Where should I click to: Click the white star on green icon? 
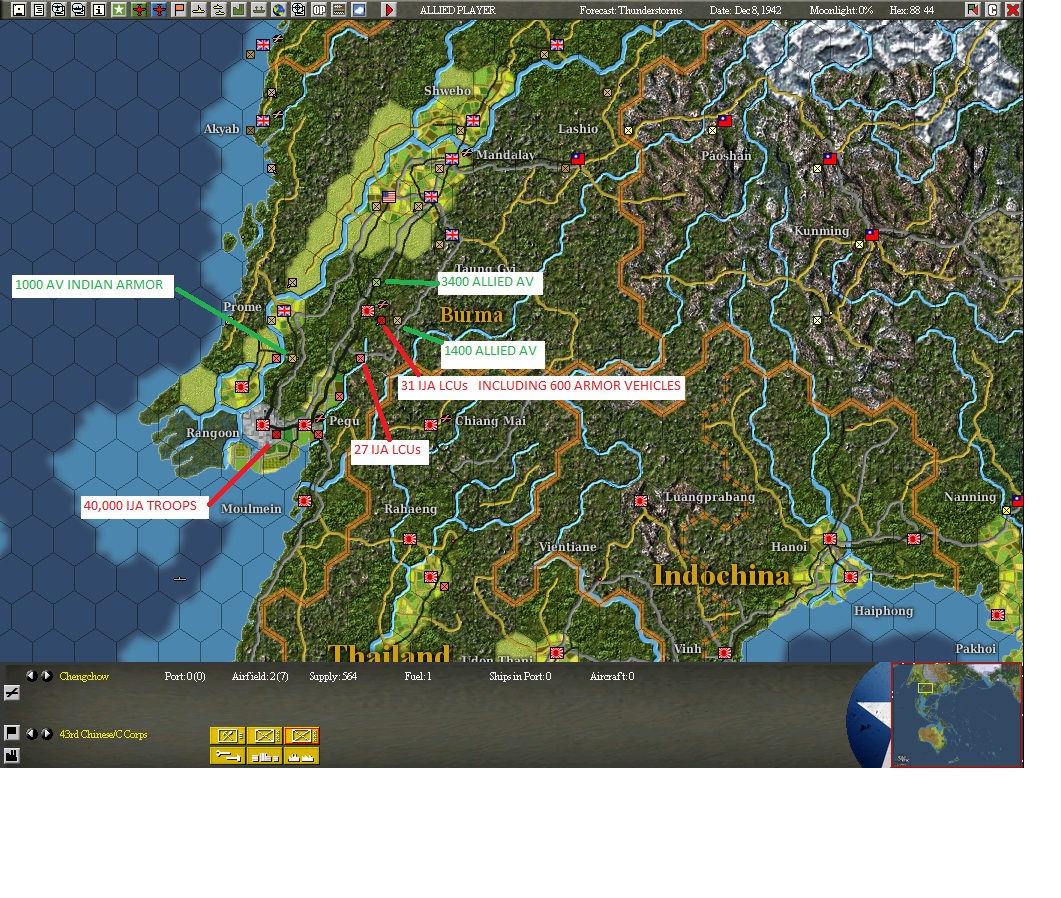[119, 9]
